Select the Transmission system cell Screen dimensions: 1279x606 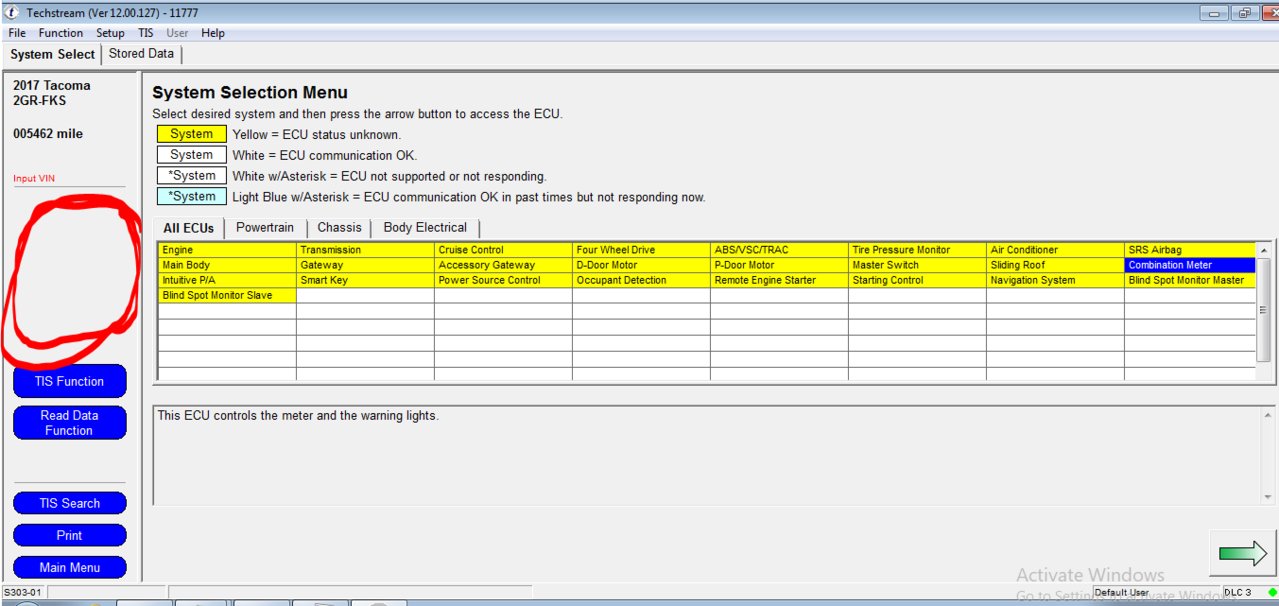point(366,250)
